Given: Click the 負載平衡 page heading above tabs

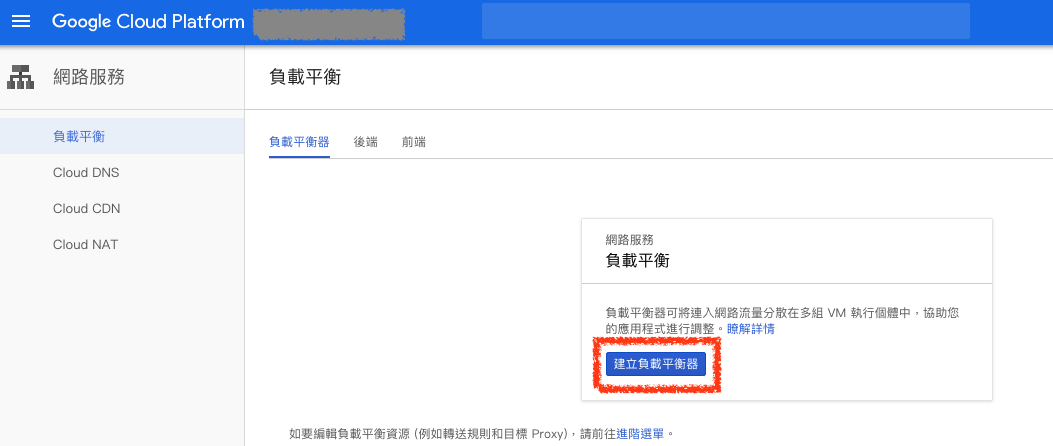Looking at the screenshot, I should point(305,77).
